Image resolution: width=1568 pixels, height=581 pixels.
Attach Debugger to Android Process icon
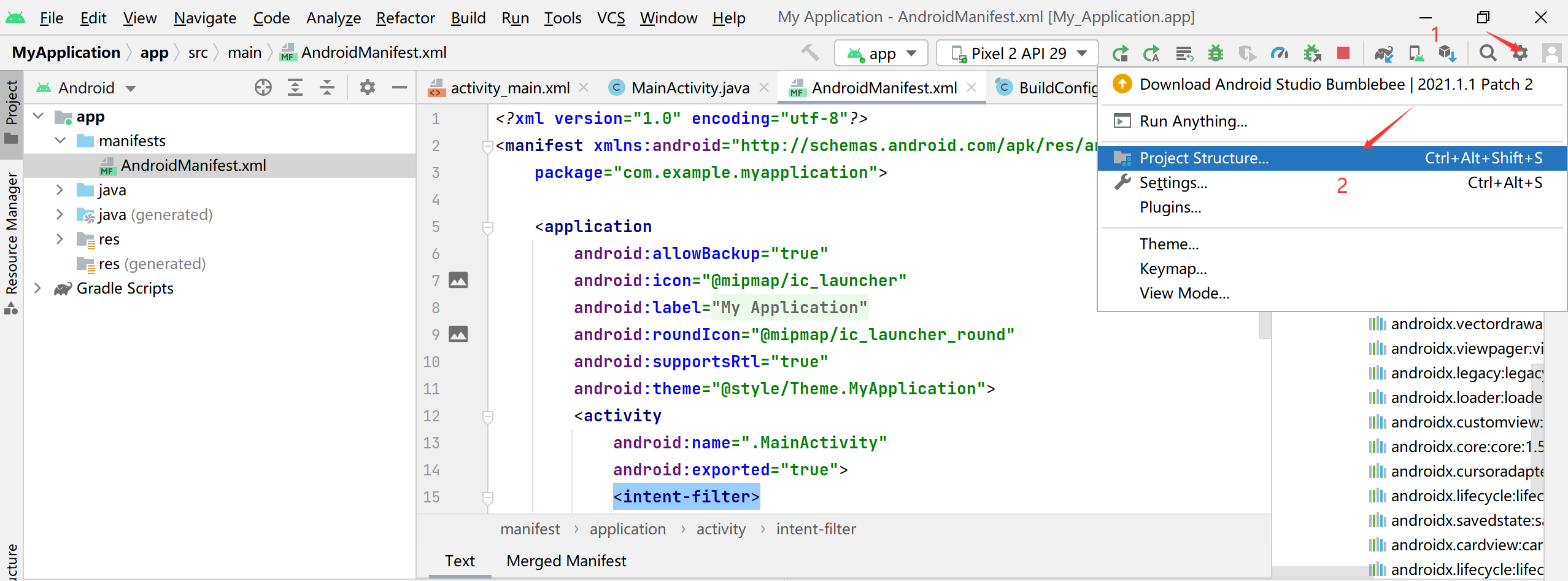coord(1312,53)
